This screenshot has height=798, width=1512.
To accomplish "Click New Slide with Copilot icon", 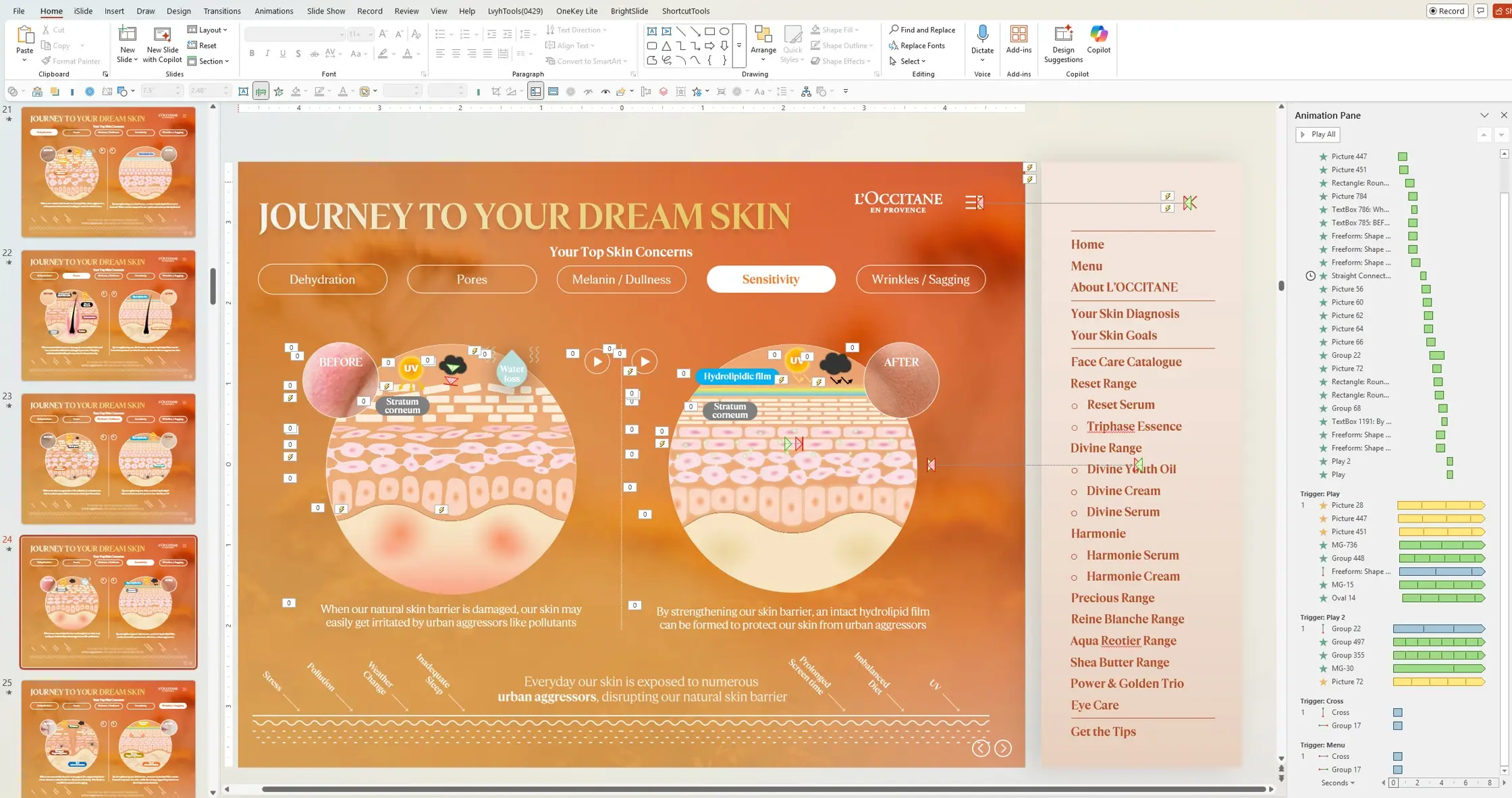I will (162, 34).
